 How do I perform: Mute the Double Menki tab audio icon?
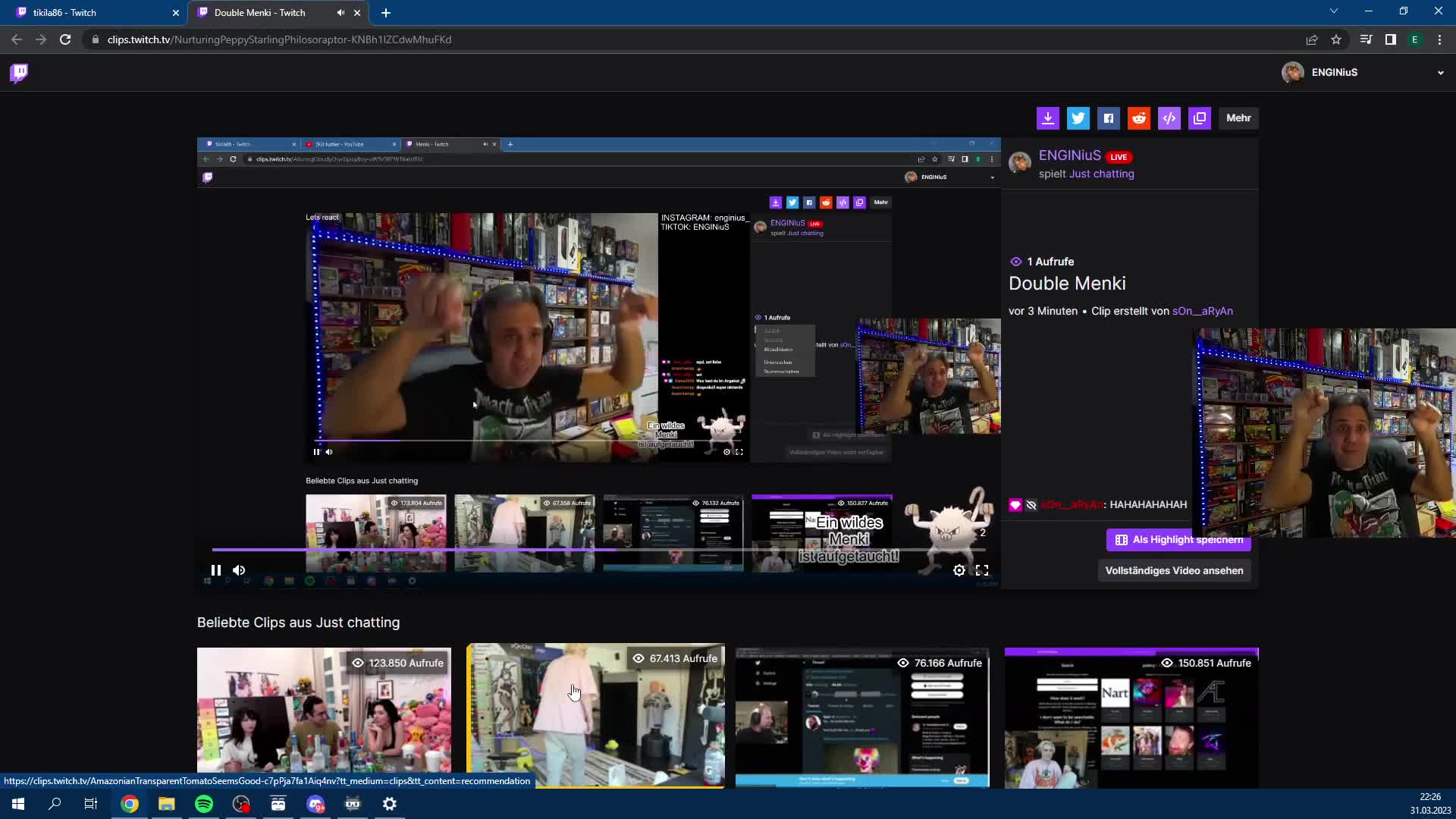(x=340, y=13)
